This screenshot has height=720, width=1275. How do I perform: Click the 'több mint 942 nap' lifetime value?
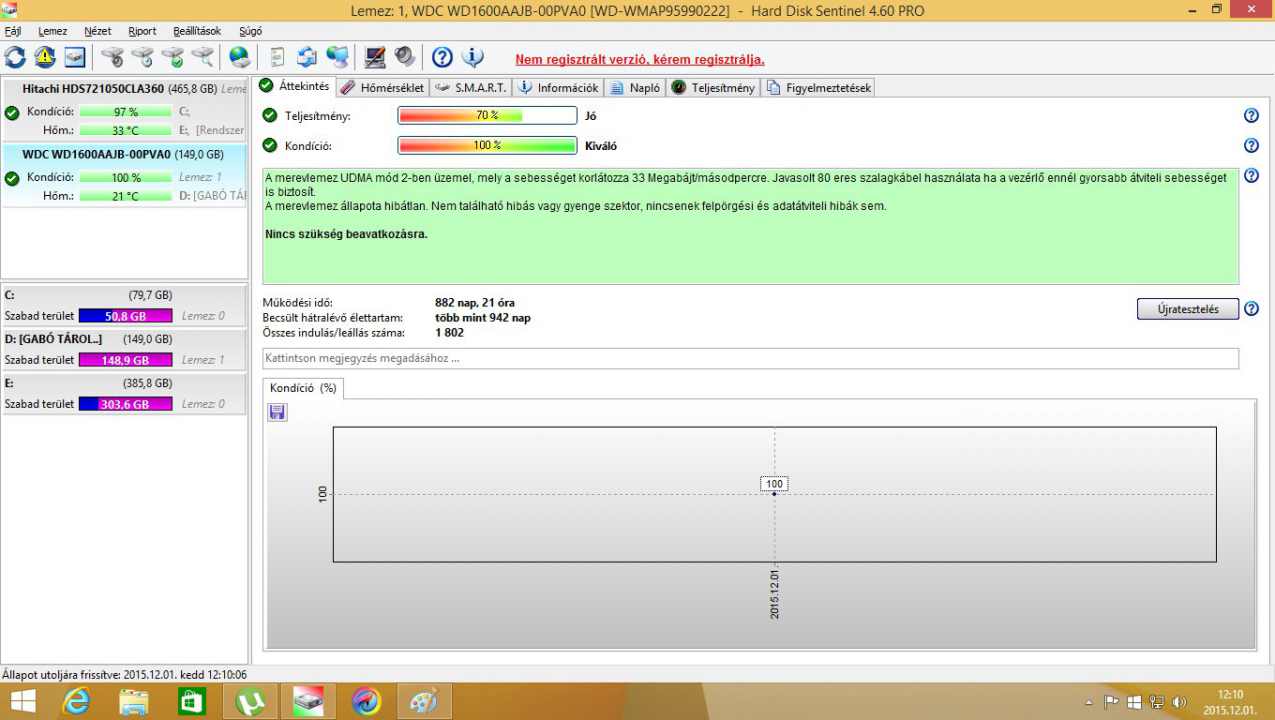click(483, 318)
